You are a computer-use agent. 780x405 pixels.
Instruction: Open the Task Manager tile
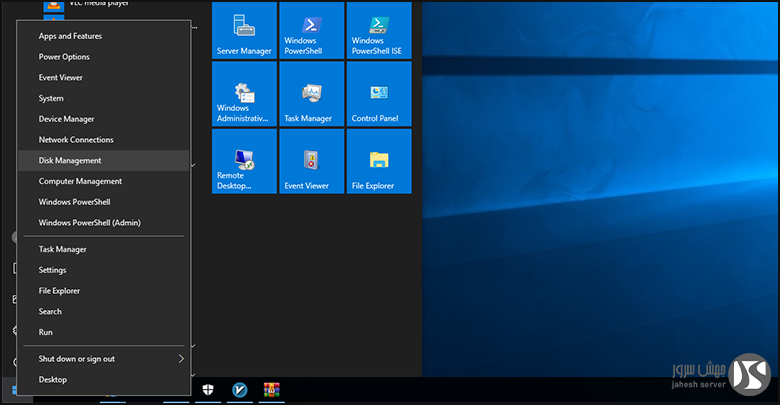click(x=311, y=94)
